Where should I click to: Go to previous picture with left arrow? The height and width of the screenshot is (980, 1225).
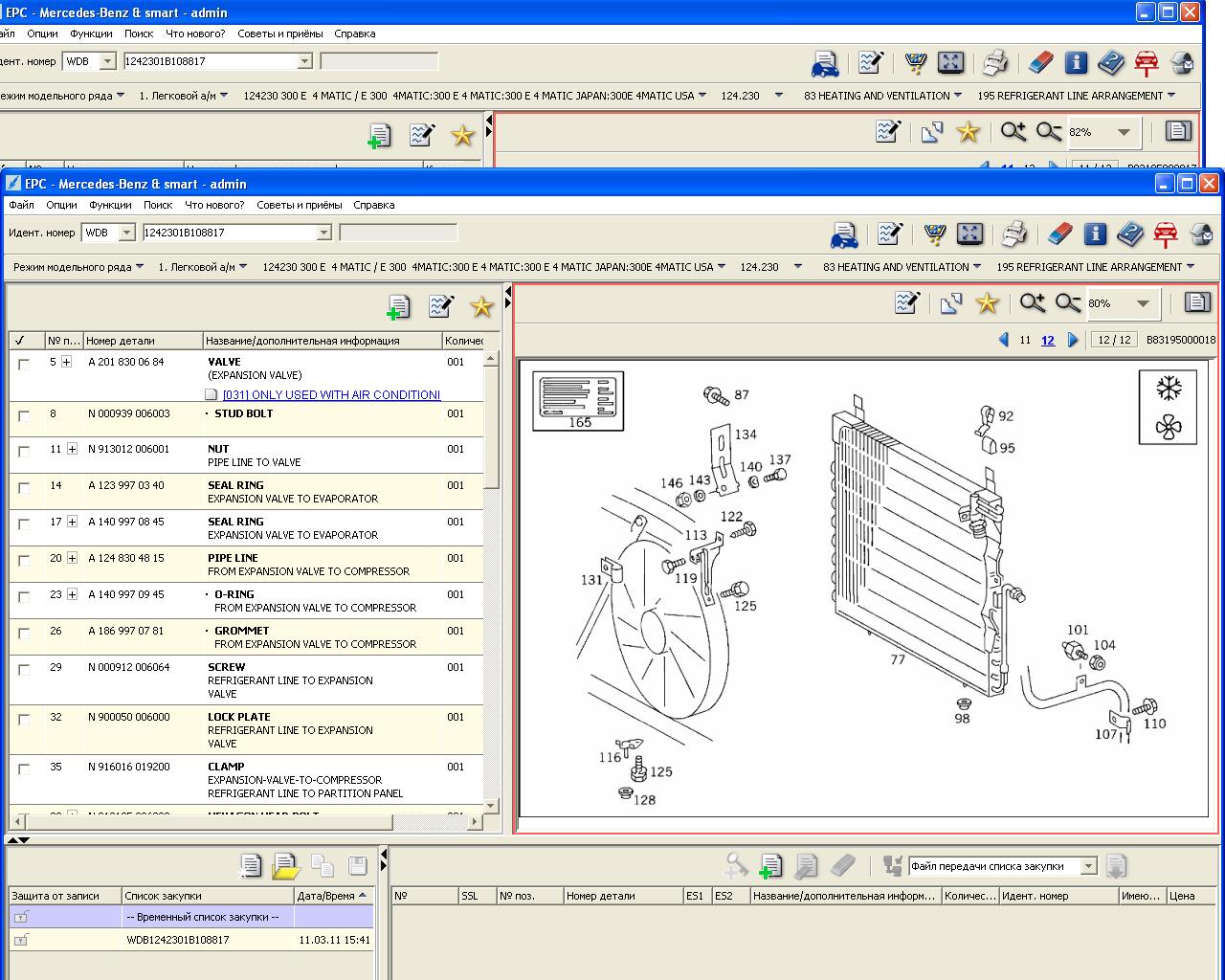[x=1003, y=340]
